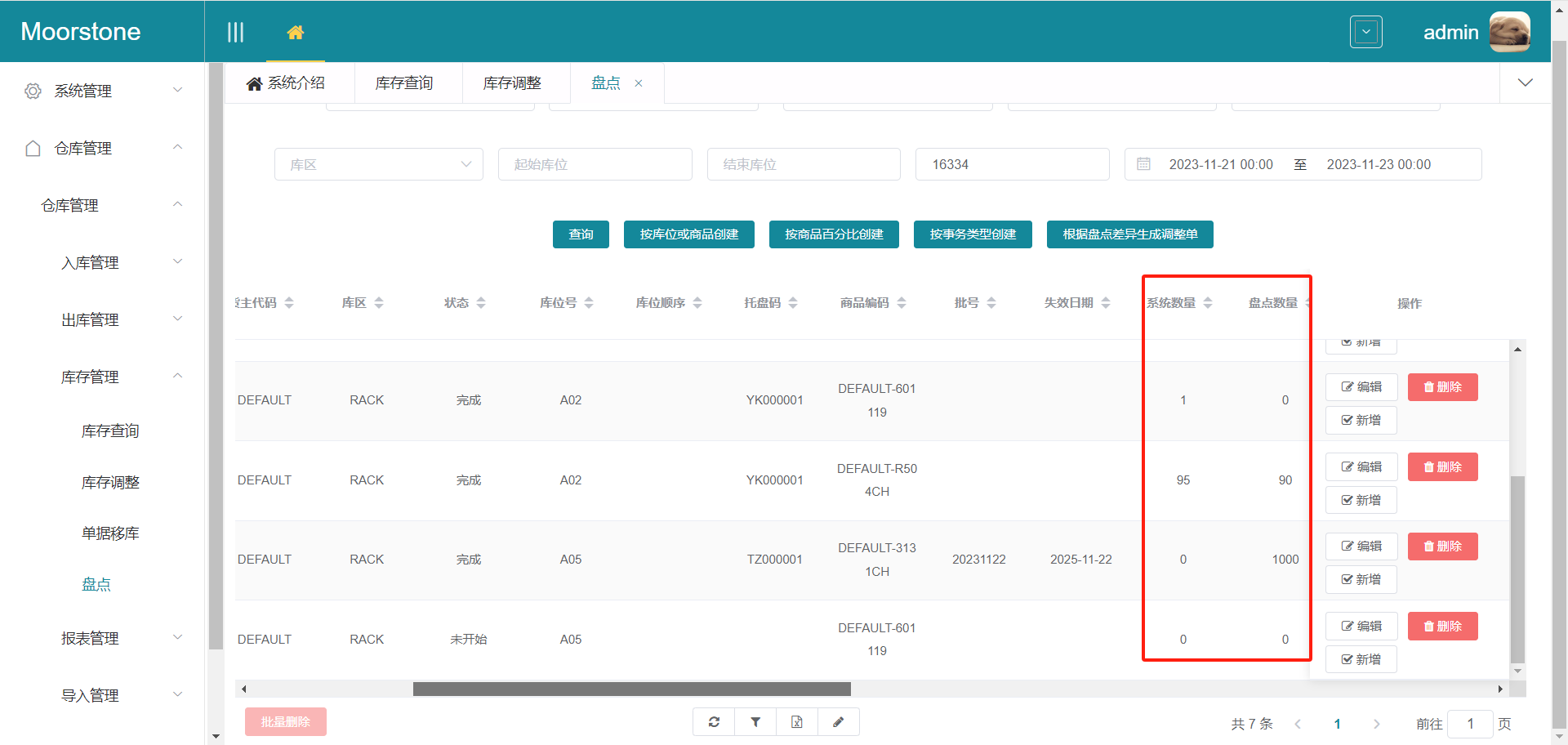The height and width of the screenshot is (745, 1568).
Task: Click the admin avatar picture
Action: [1509, 32]
